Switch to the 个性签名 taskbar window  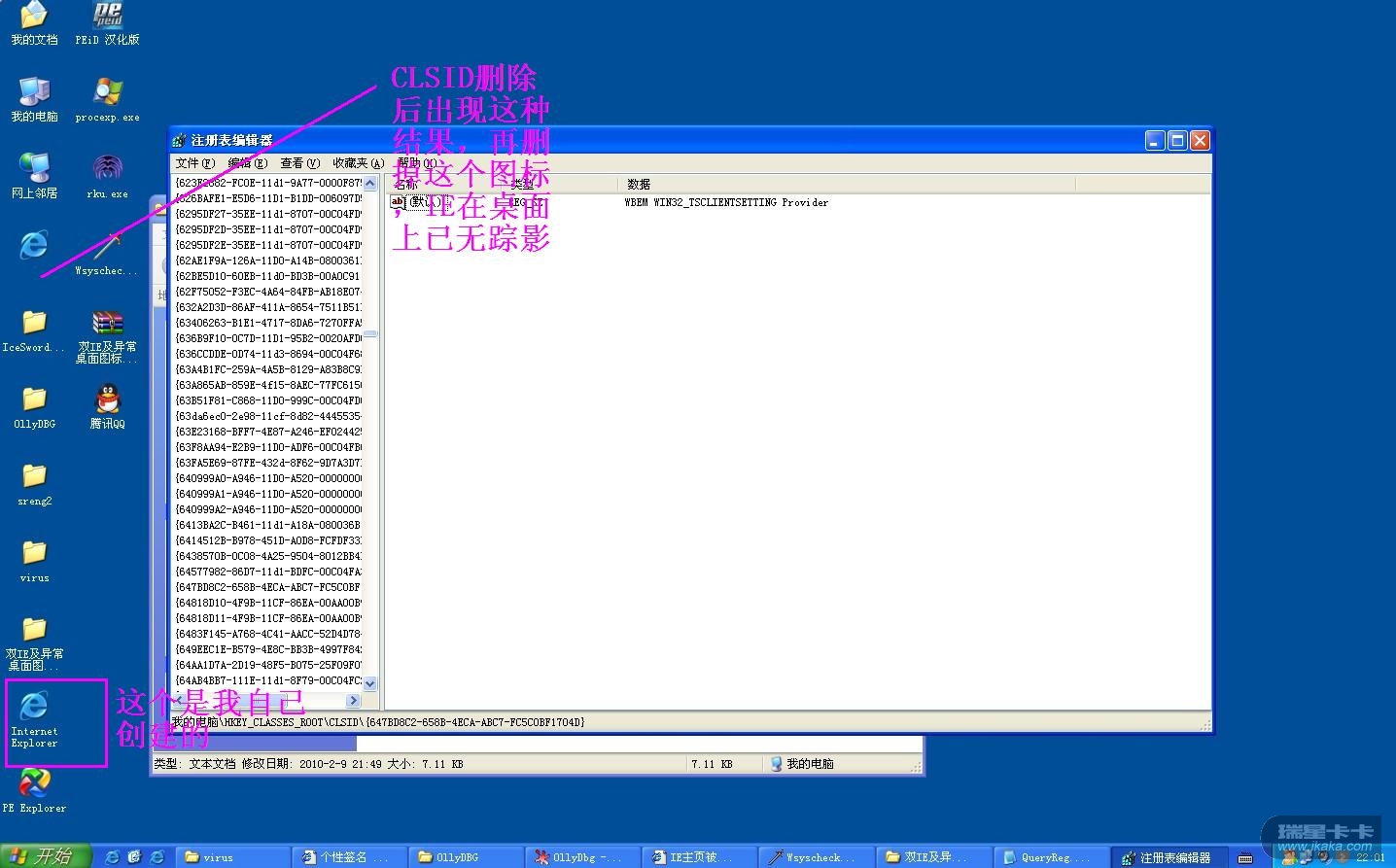tap(350, 856)
